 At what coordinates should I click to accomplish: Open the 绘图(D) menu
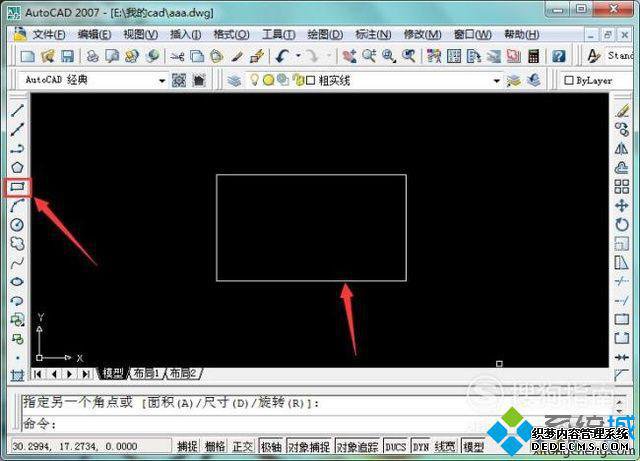[x=325, y=34]
